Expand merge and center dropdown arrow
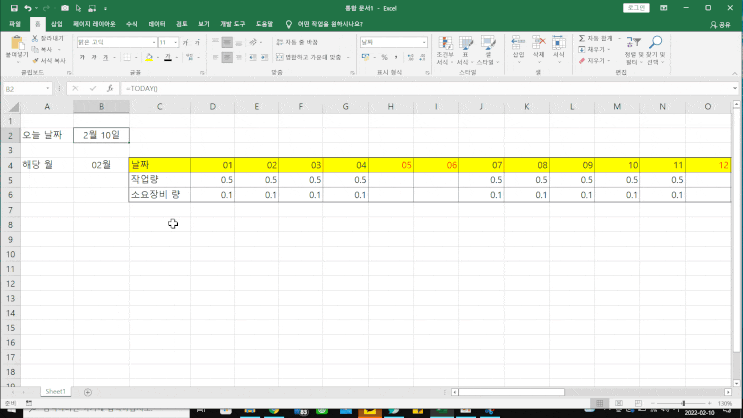Viewport: 743px width, 418px height. [x=348, y=57]
